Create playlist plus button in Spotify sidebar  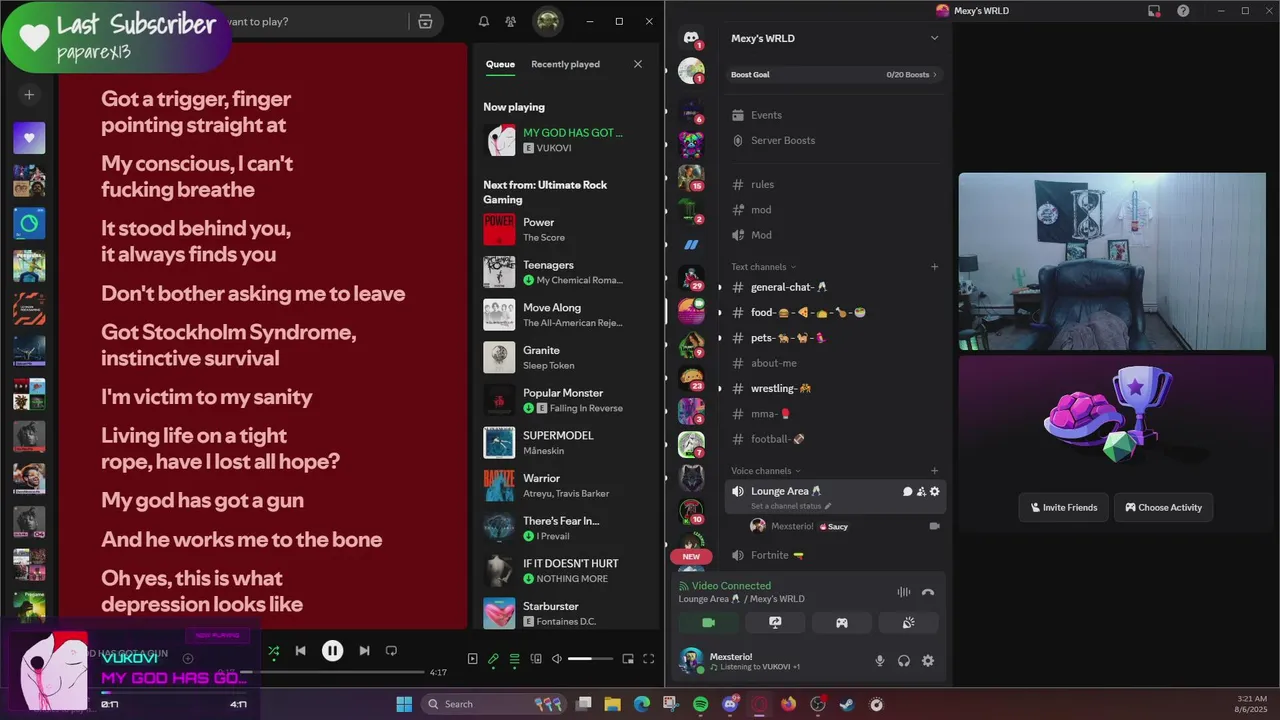click(x=29, y=94)
